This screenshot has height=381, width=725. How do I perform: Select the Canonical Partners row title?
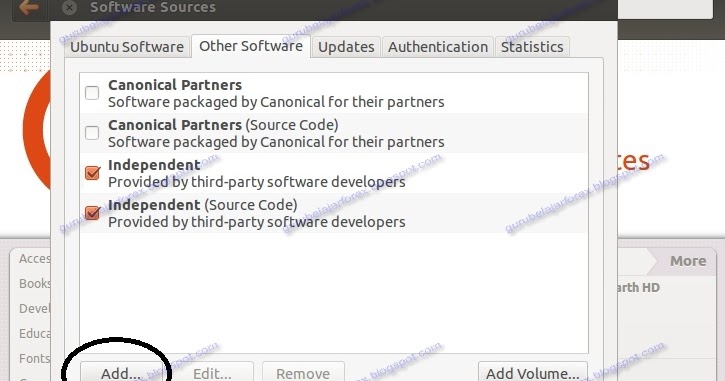point(175,85)
